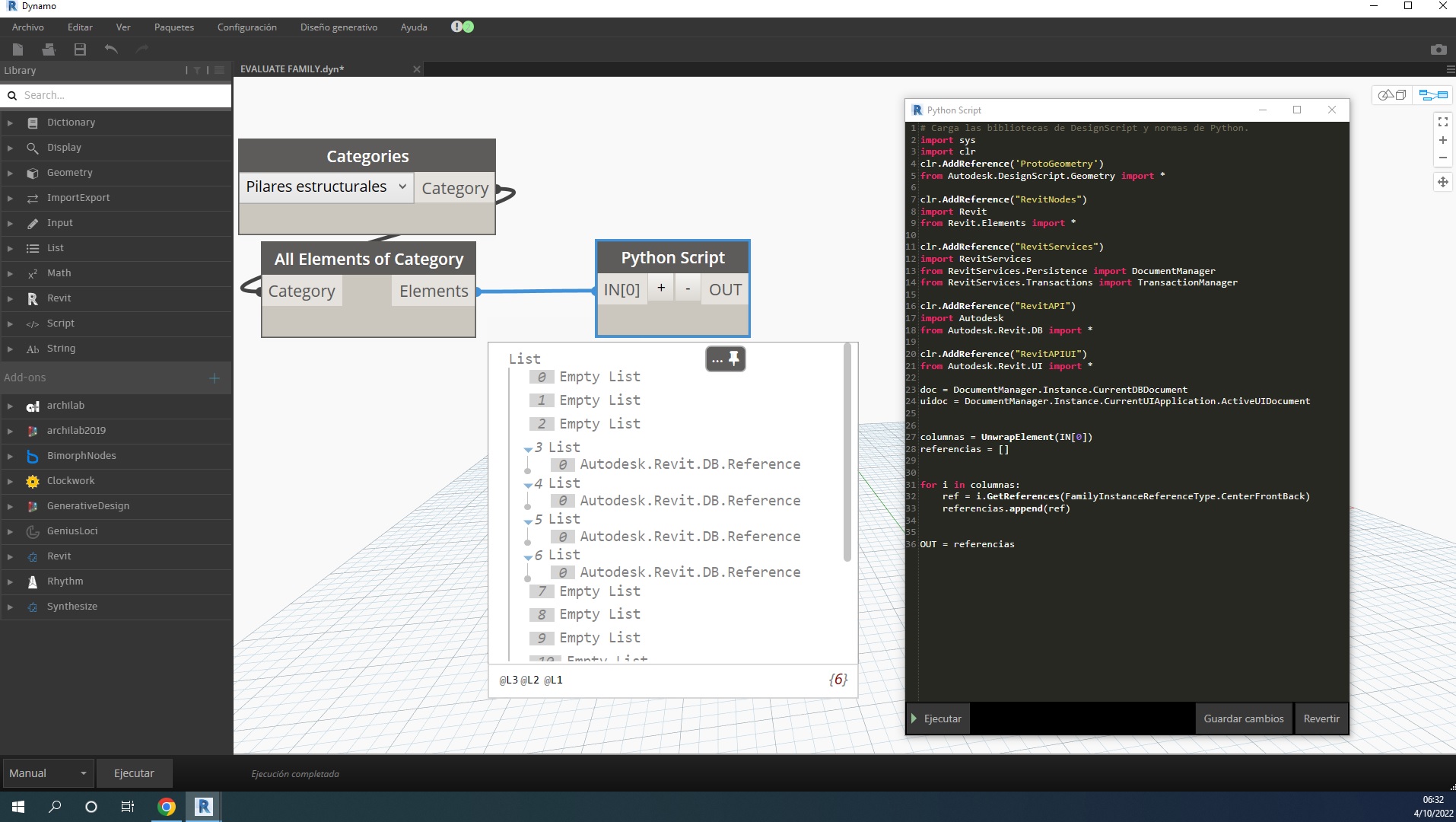The height and width of the screenshot is (822, 1456).
Task: Expand the String library category
Action: (x=10, y=349)
